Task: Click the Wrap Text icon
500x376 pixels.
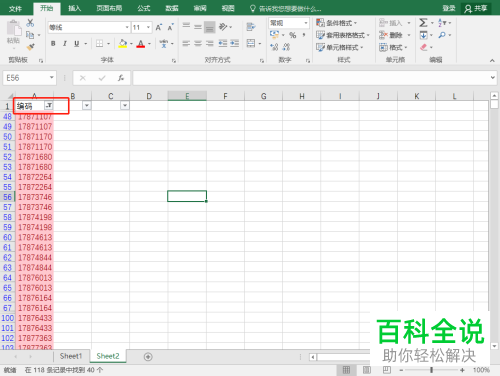Action: coord(251,27)
